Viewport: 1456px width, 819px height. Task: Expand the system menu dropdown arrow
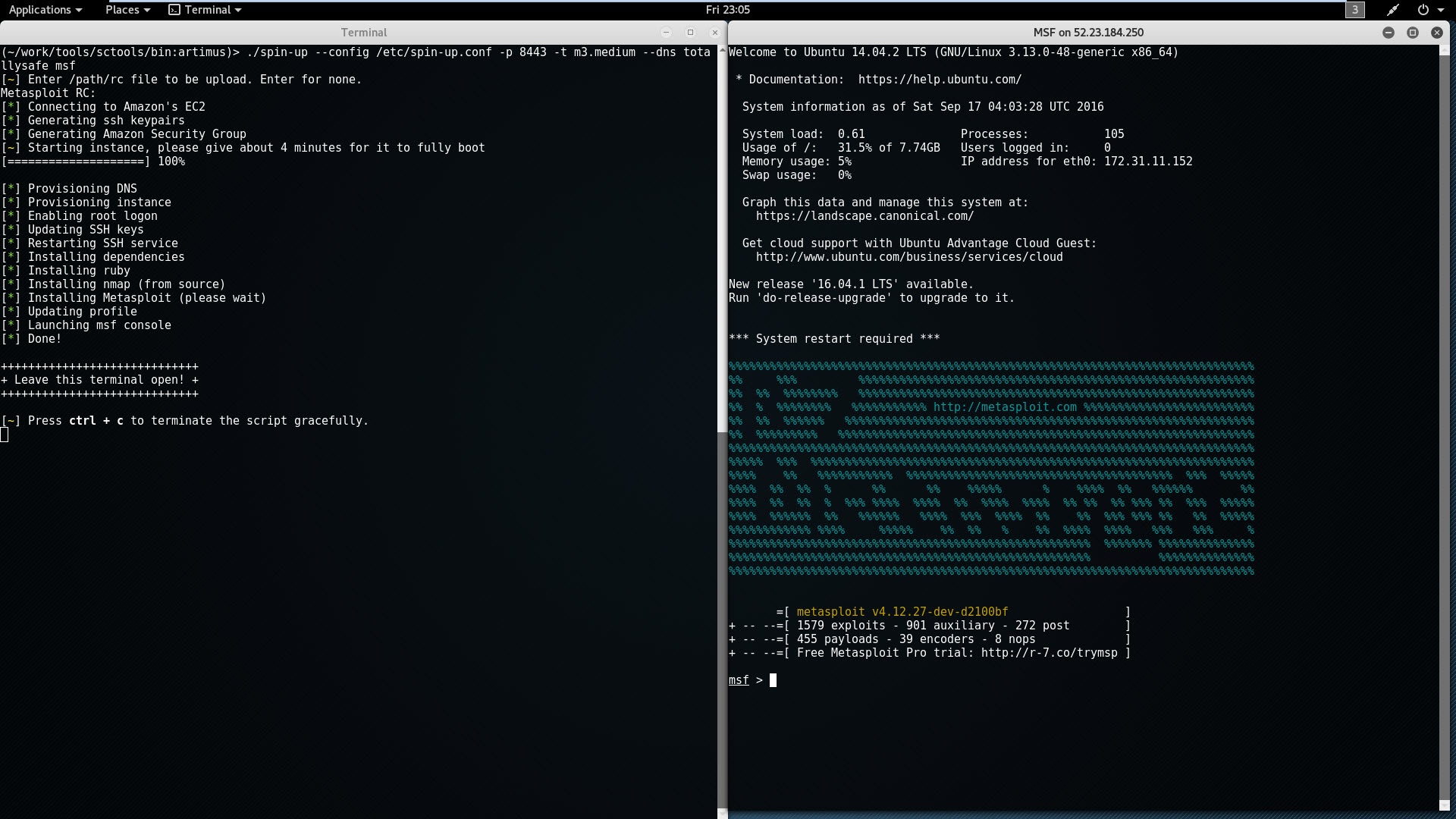1441,10
